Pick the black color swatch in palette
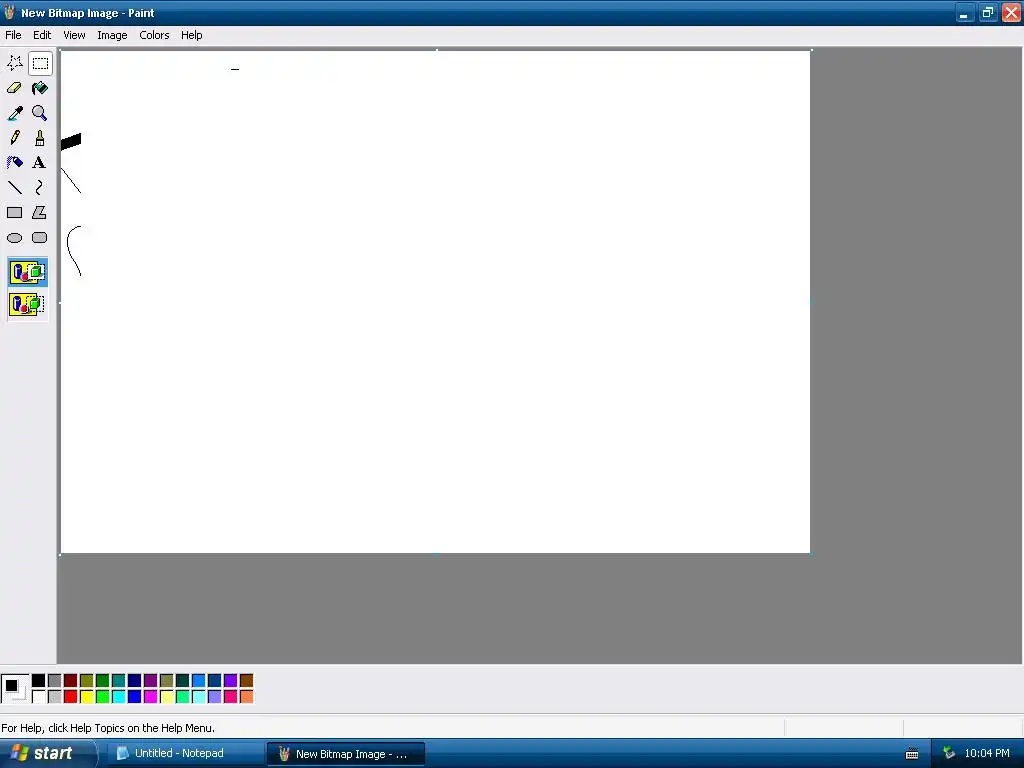The width and height of the screenshot is (1024, 768). tap(39, 681)
